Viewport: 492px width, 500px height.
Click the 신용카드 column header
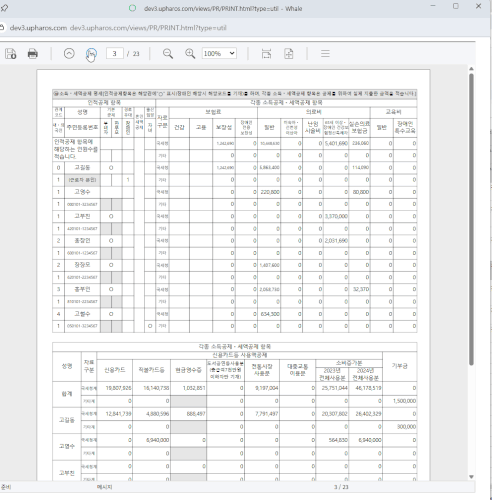[115, 370]
